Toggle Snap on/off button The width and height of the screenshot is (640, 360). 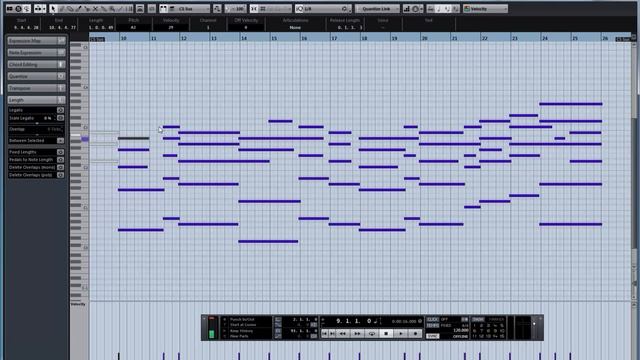pos(254,9)
